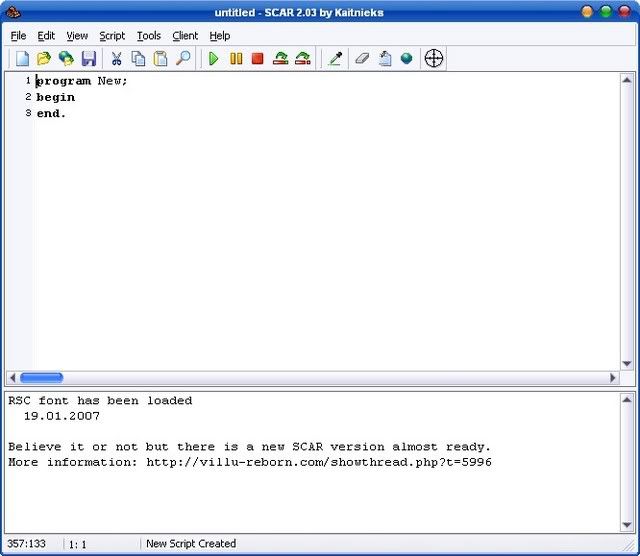Click the New script icon
Image resolution: width=640 pixels, height=556 pixels.
coord(22,59)
